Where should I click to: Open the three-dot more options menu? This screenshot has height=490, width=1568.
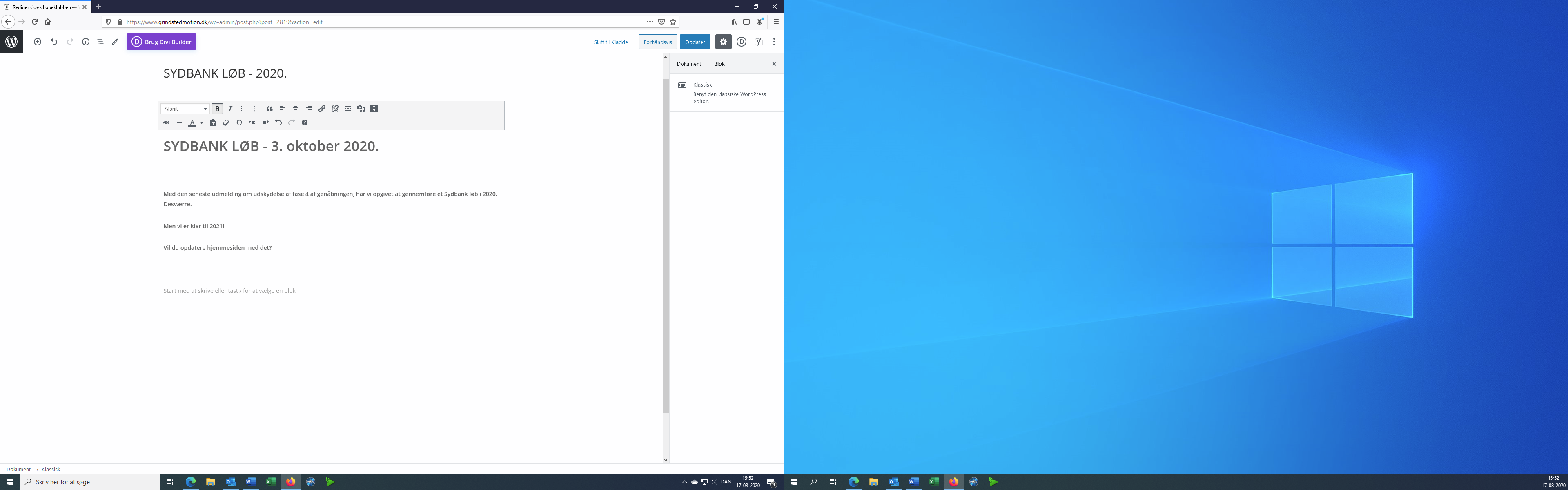tap(774, 42)
